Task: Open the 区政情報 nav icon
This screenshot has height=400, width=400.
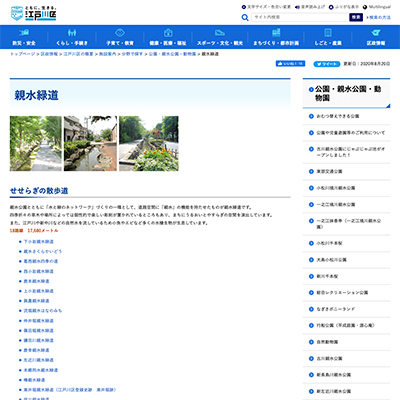Action: [376, 33]
